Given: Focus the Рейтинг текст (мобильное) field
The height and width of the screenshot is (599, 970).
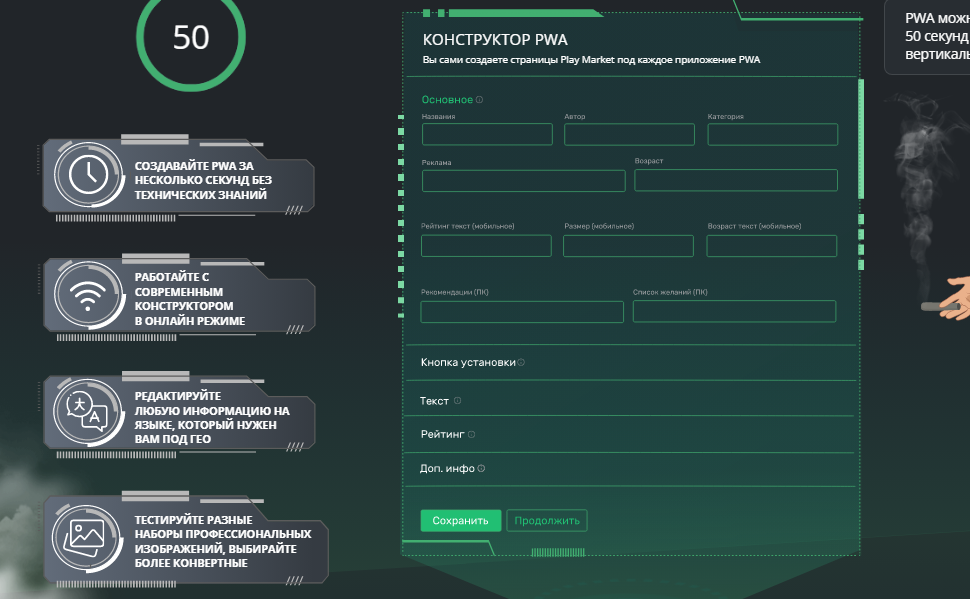Looking at the screenshot, I should (486, 246).
